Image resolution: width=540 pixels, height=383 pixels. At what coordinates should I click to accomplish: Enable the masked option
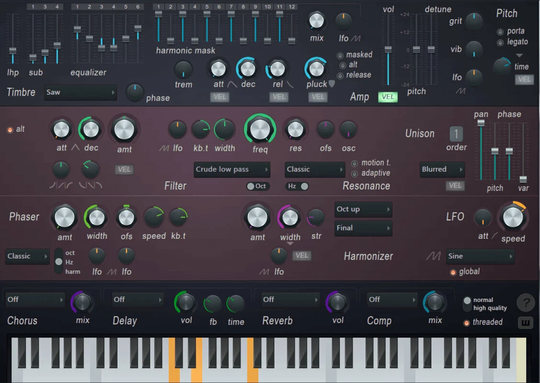[340, 55]
